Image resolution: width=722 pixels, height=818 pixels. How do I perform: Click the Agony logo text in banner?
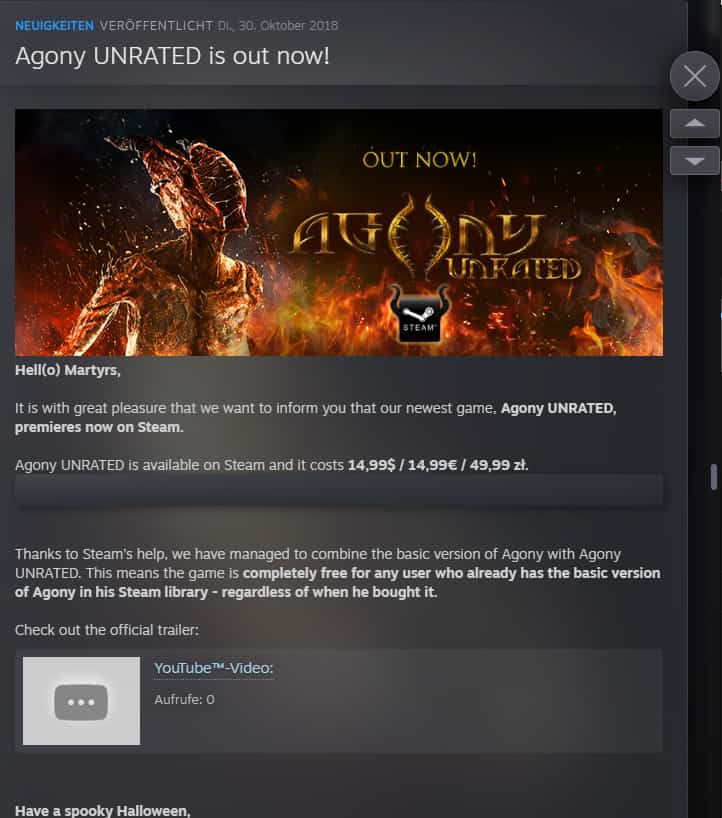(417, 235)
